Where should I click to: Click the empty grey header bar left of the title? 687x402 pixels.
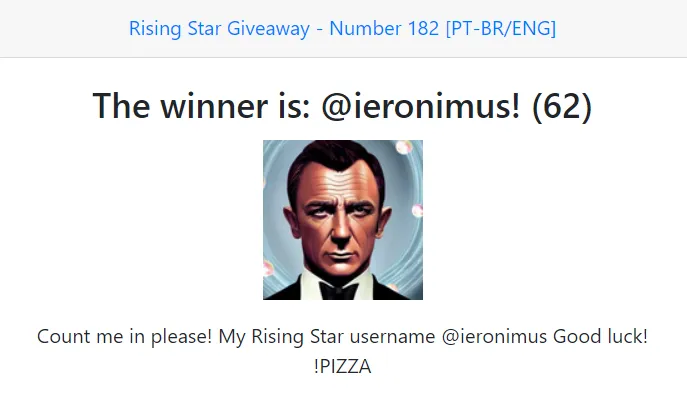[60, 28]
